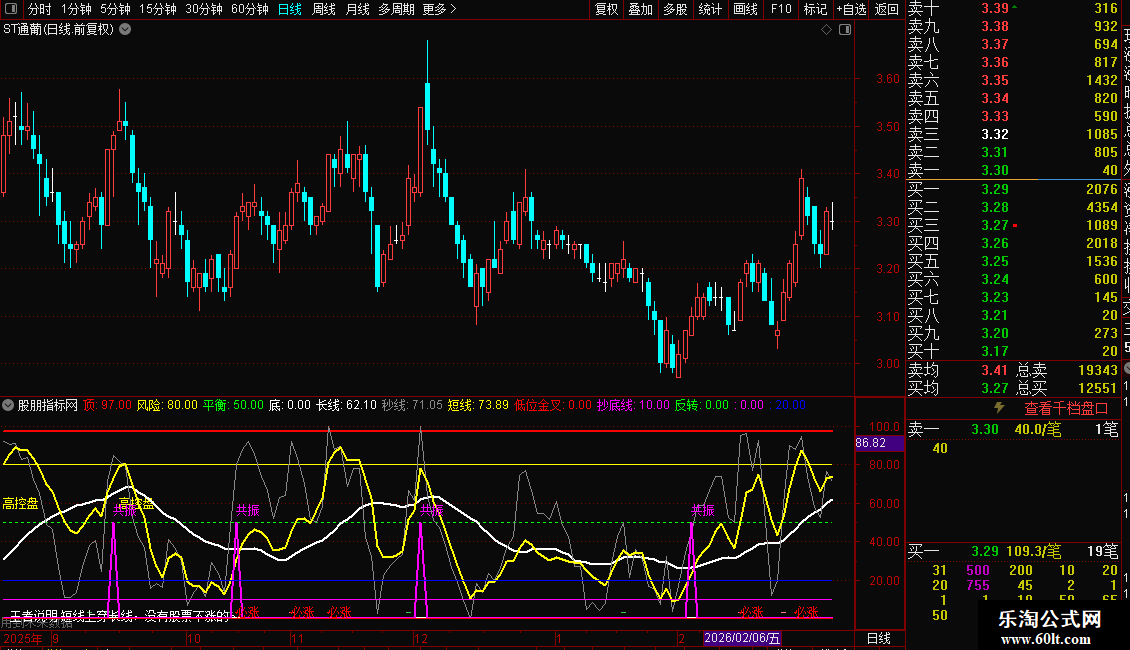
Task: Switch to the 周线 weekly chart
Action: tap(324, 9)
